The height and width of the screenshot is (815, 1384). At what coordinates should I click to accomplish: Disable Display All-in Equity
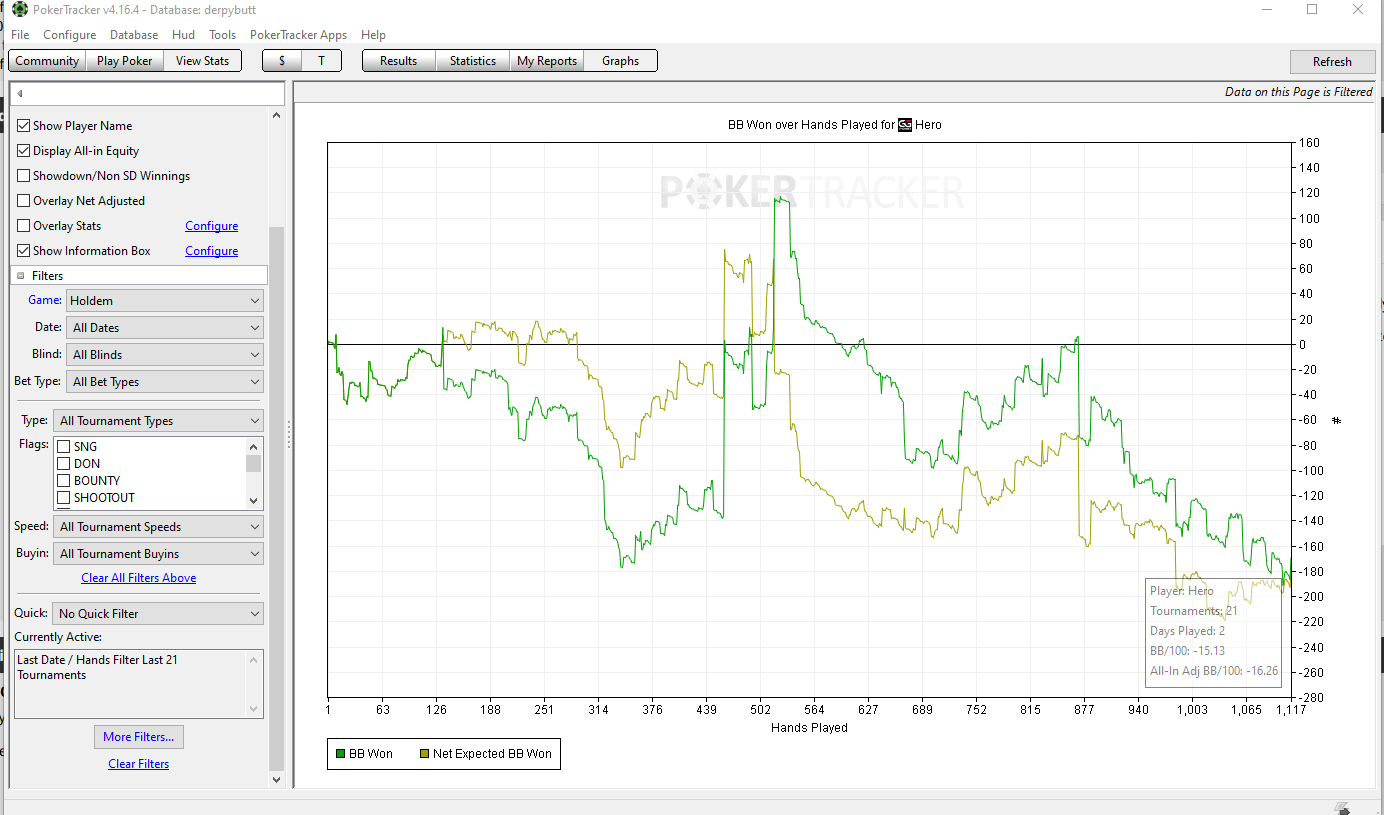[24, 151]
